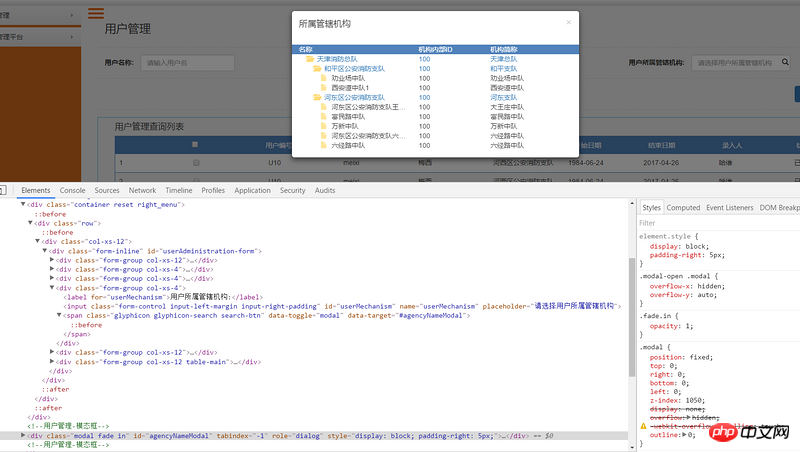Collapse the div class row node
Screen dimensions: 800x452
30,223
